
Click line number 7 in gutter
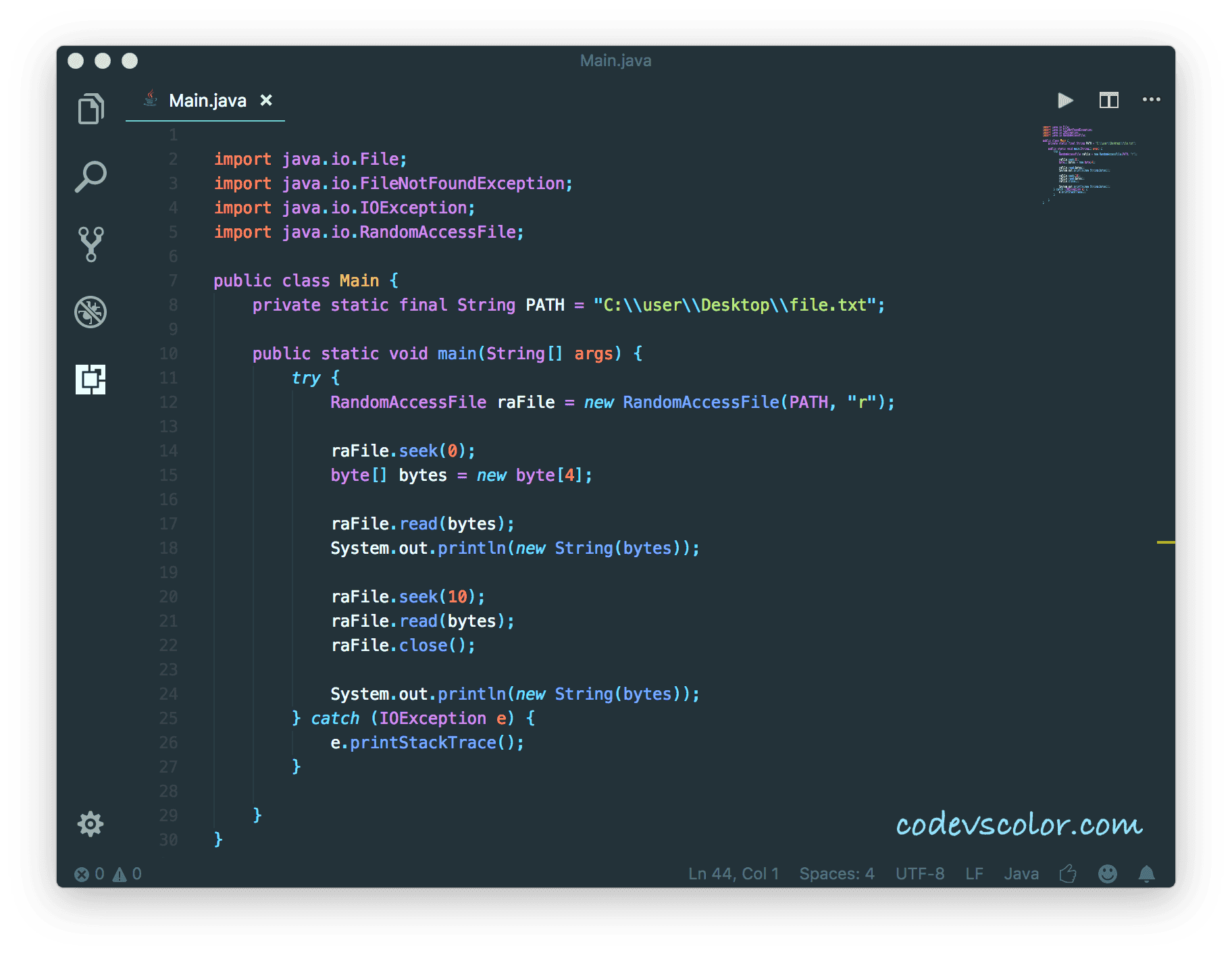pyautogui.click(x=174, y=281)
